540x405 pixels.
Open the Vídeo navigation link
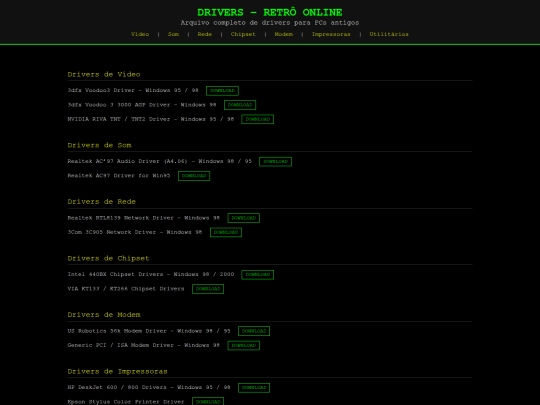(x=140, y=34)
